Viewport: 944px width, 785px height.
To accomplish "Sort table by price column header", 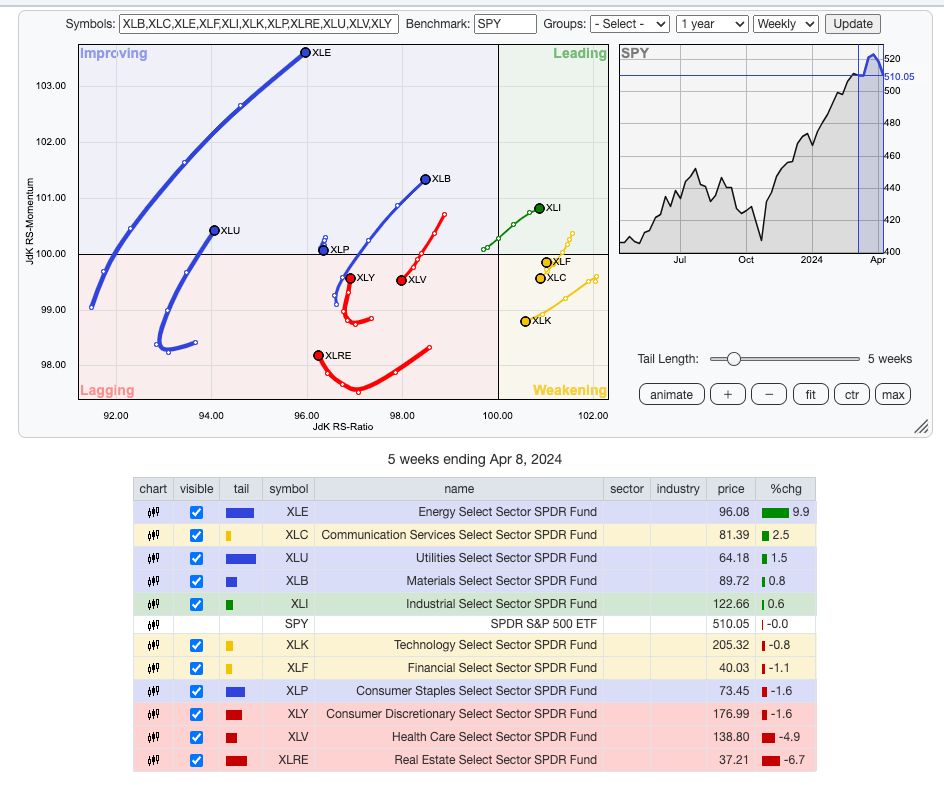I will (731, 489).
